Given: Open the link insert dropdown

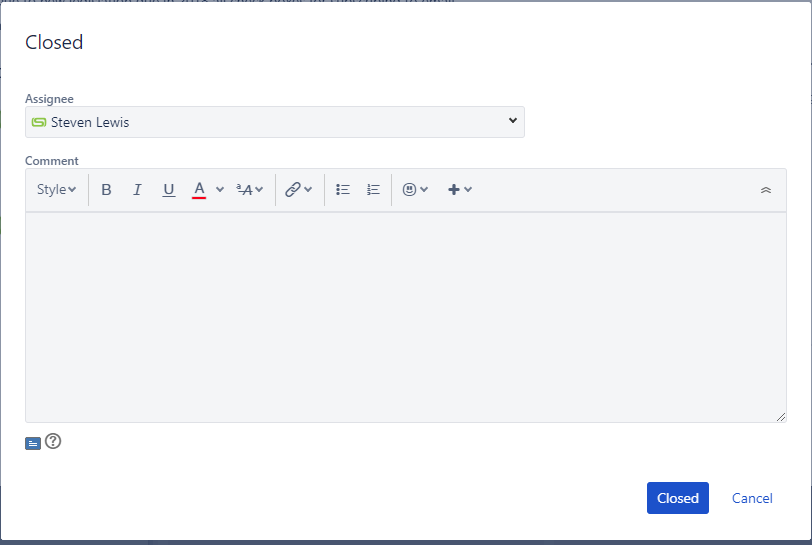Looking at the screenshot, I should point(299,190).
